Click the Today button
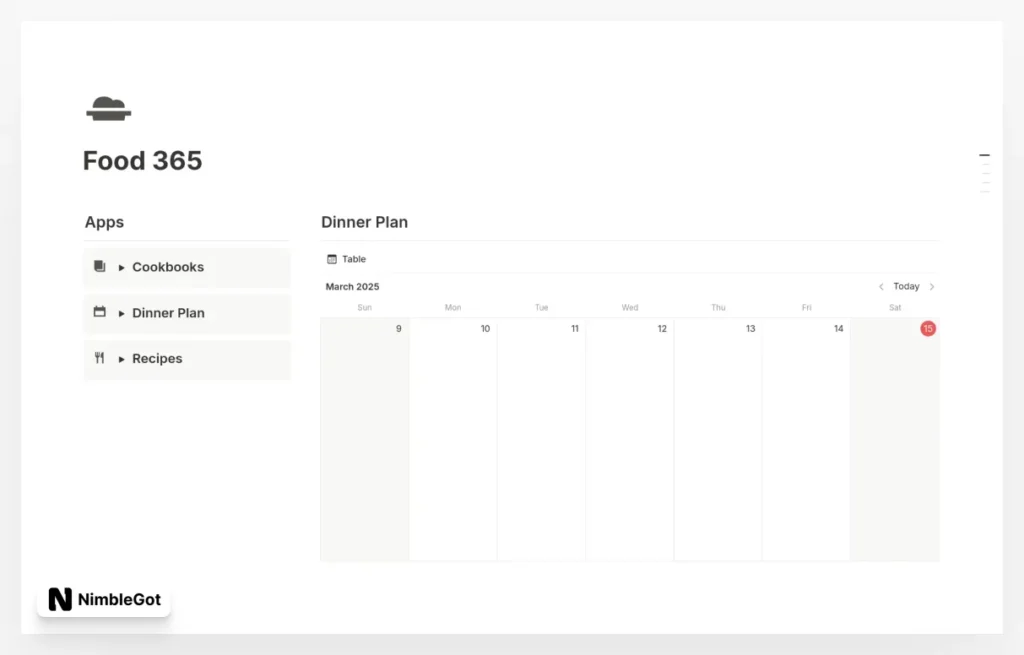 click(x=906, y=287)
